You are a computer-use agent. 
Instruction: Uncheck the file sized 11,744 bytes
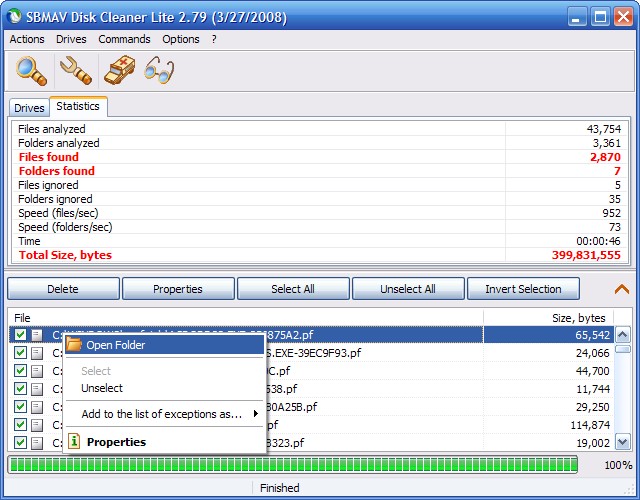point(20,389)
